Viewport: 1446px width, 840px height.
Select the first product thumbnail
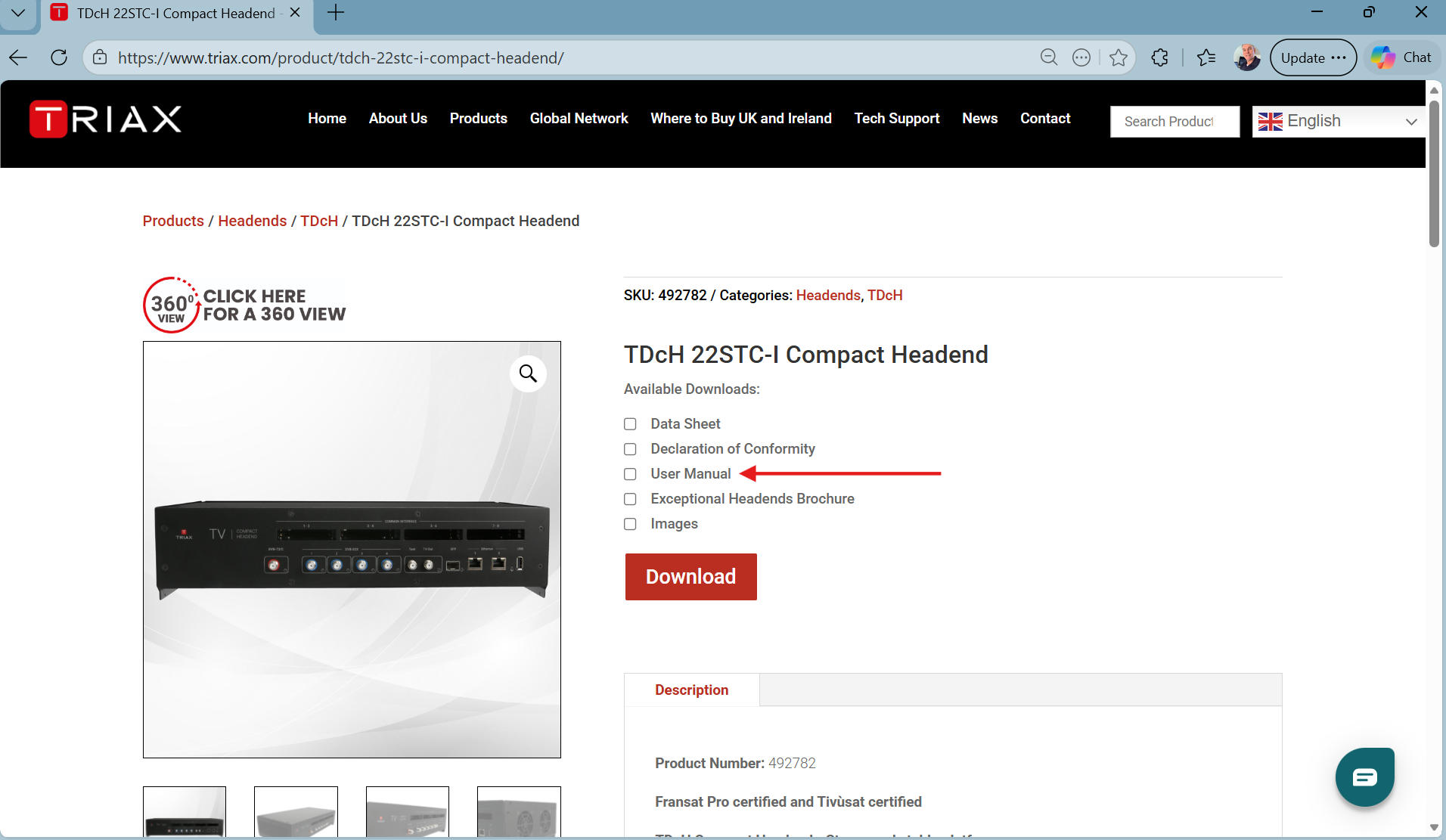click(185, 812)
